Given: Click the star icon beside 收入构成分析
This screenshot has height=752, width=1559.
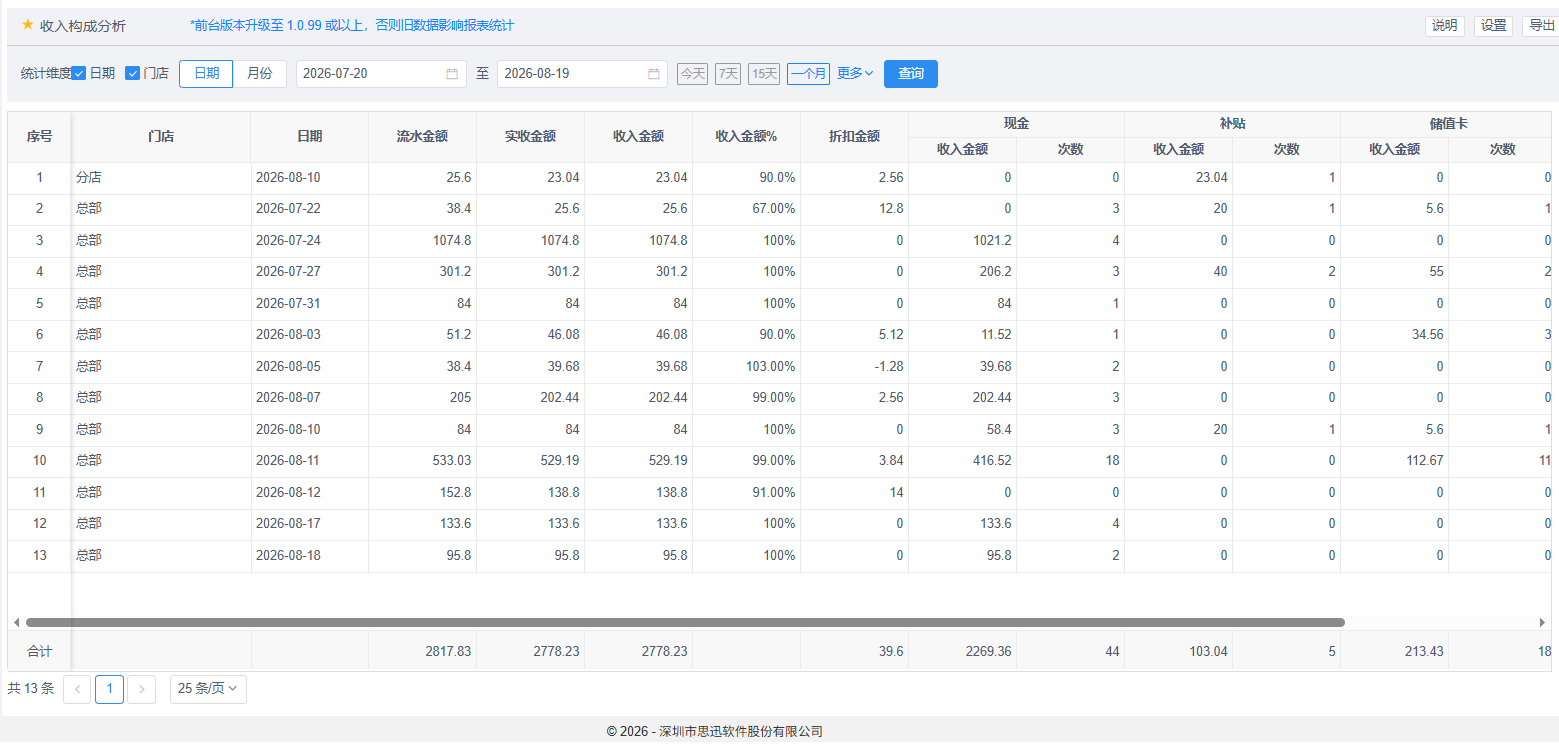Looking at the screenshot, I should point(28,25).
